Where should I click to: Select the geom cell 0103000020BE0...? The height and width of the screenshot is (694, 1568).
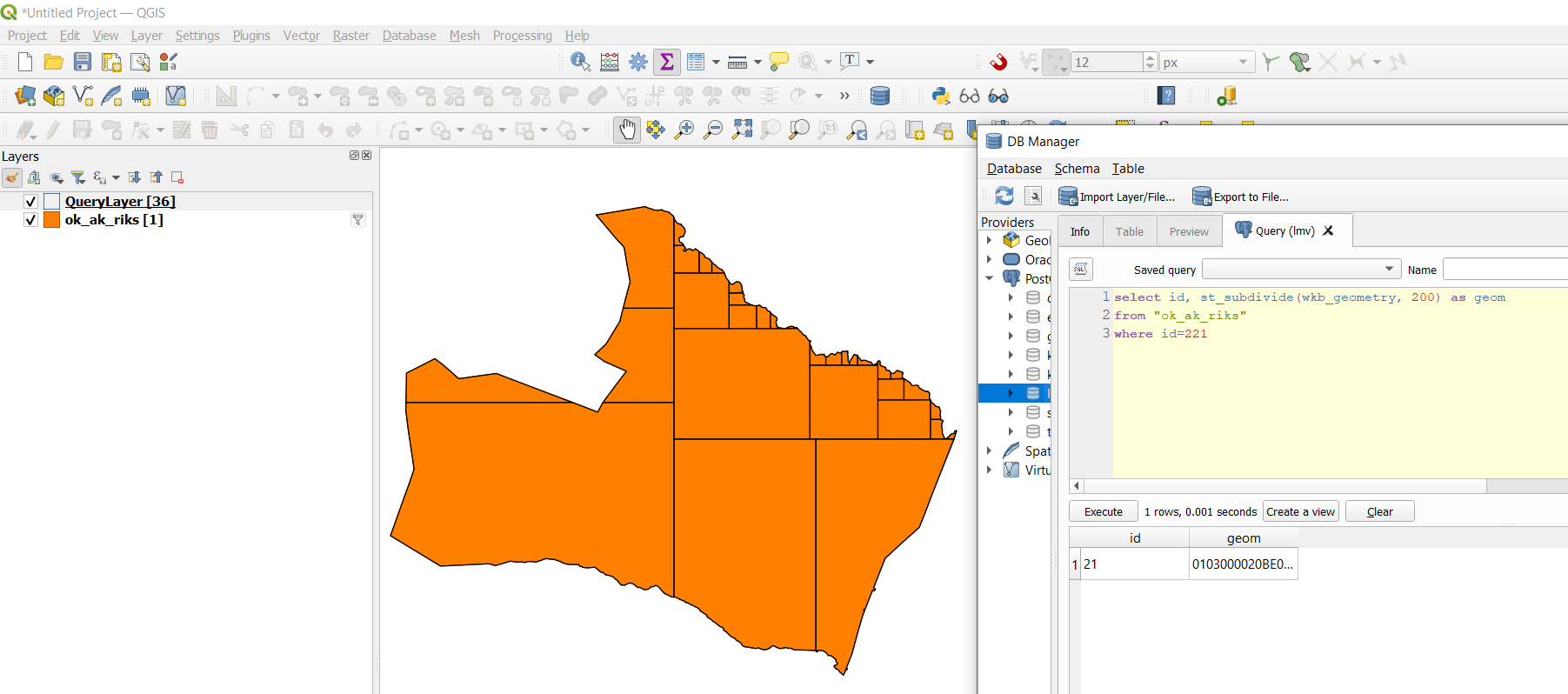point(1243,564)
